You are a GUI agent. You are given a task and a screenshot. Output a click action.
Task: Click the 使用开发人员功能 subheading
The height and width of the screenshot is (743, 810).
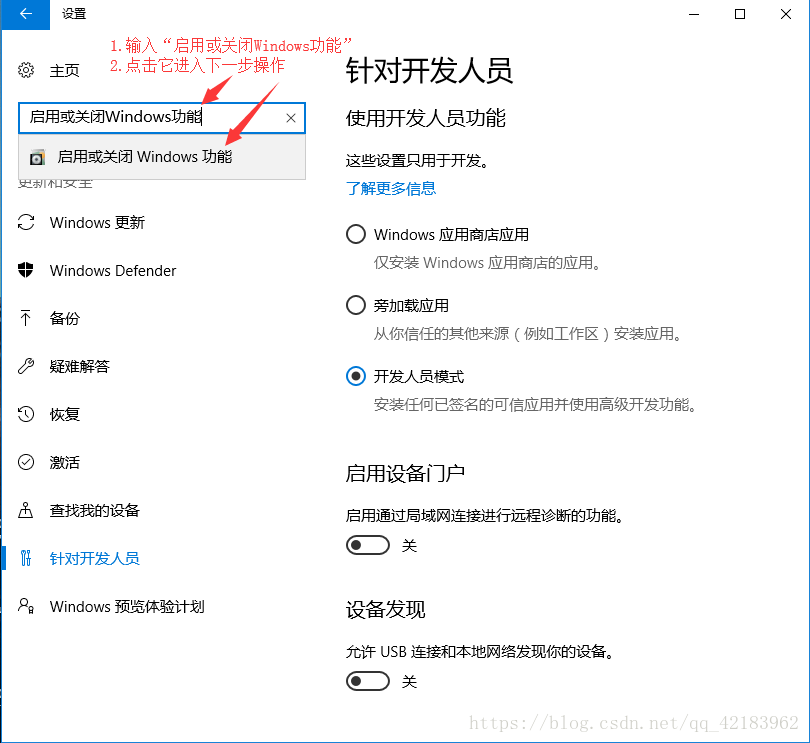click(x=426, y=118)
